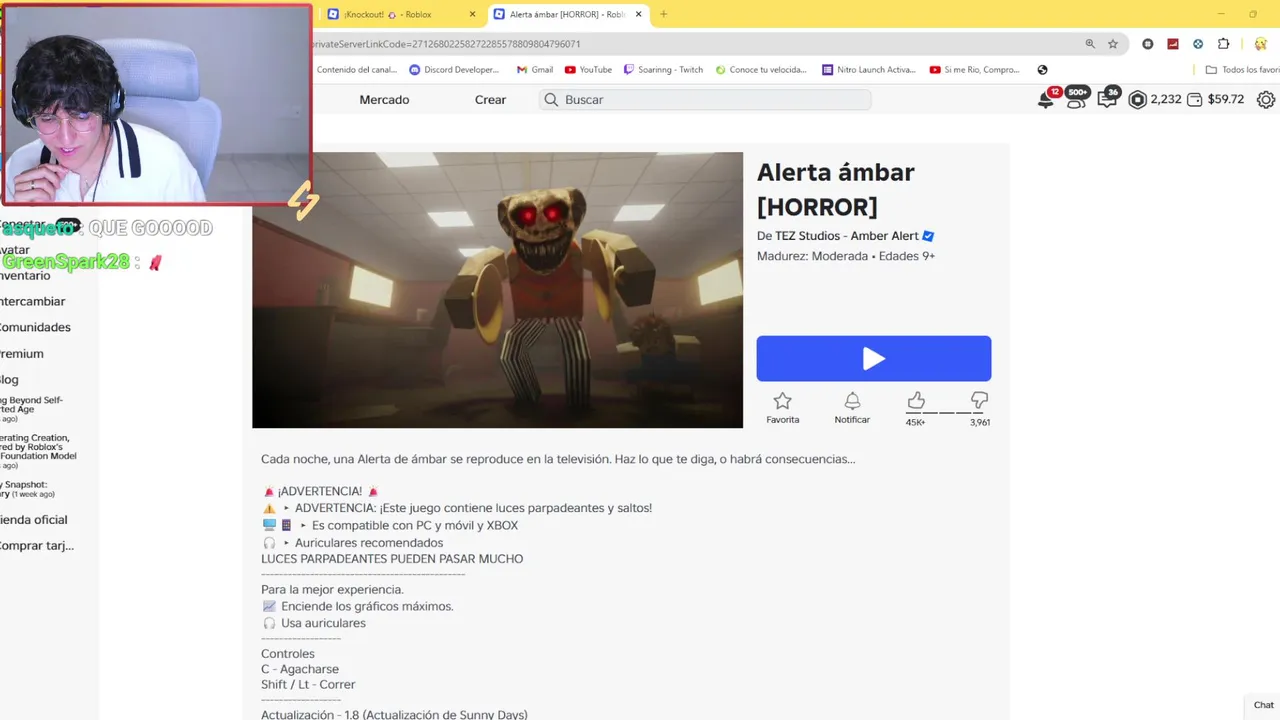The width and height of the screenshot is (1280, 720).
Task: Open the browser Extensions puzzle icon
Action: coord(1223,44)
